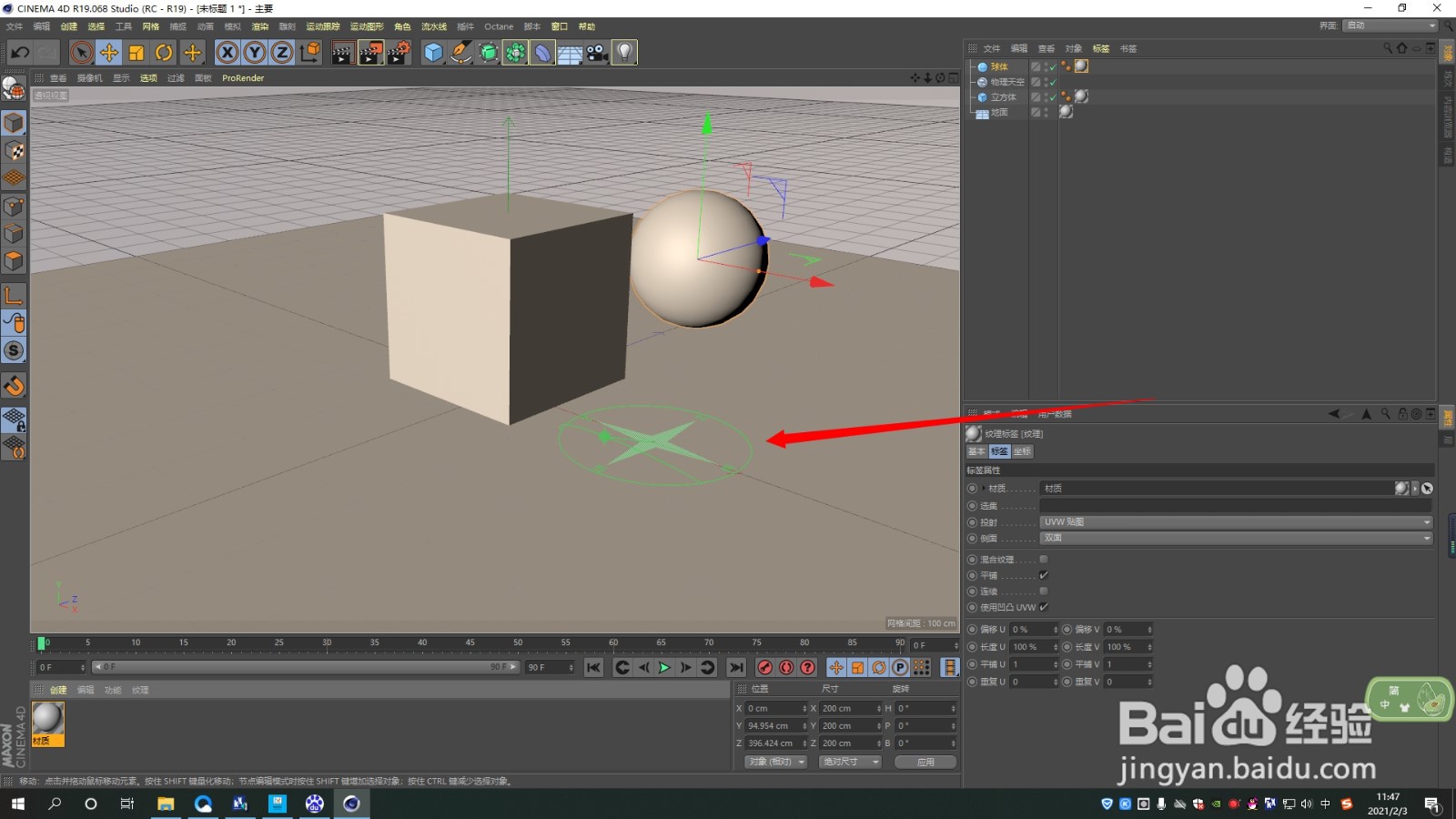Click the Undo arrow icon

click(20, 53)
